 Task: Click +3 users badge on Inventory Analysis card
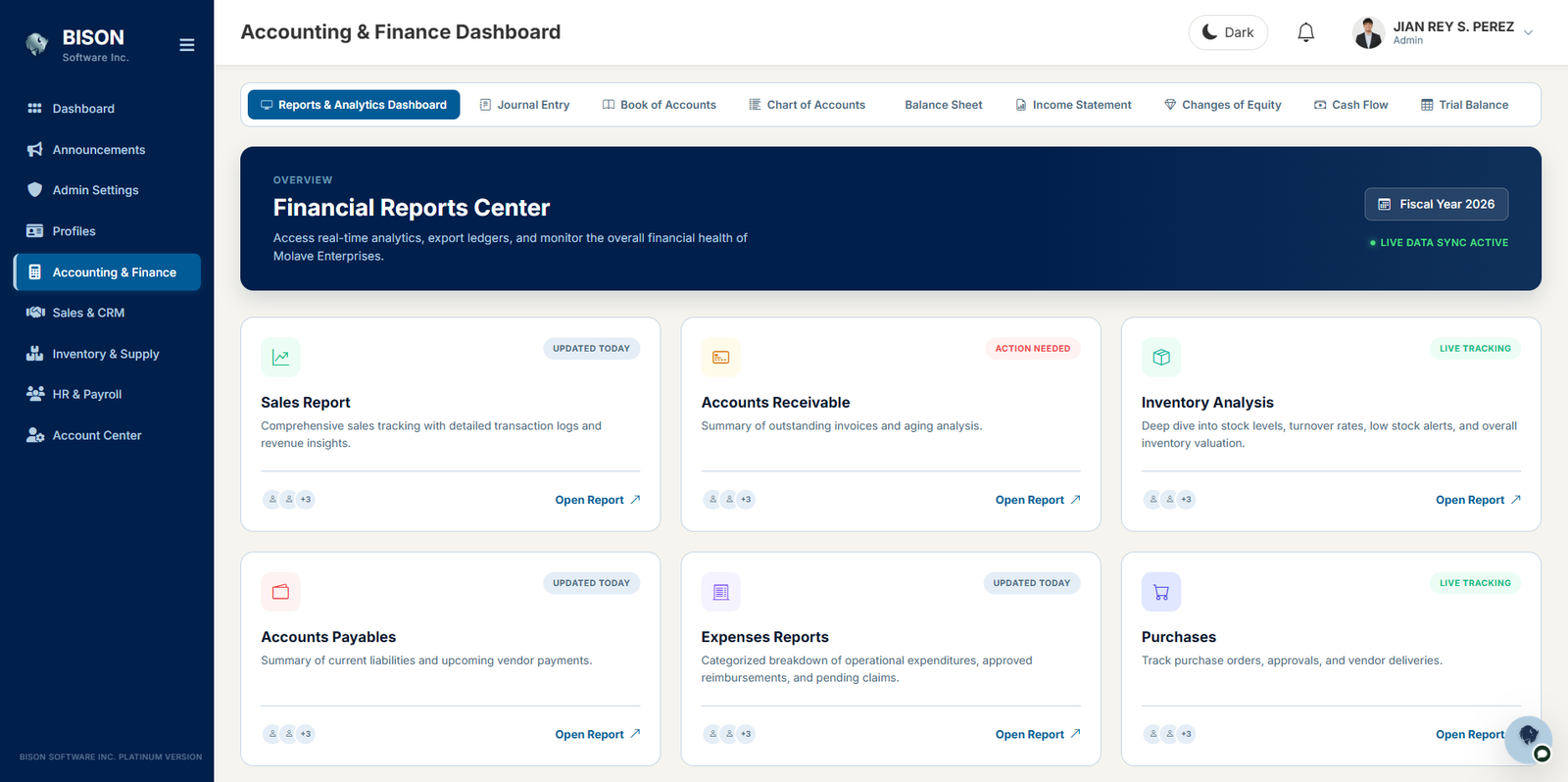click(1186, 500)
